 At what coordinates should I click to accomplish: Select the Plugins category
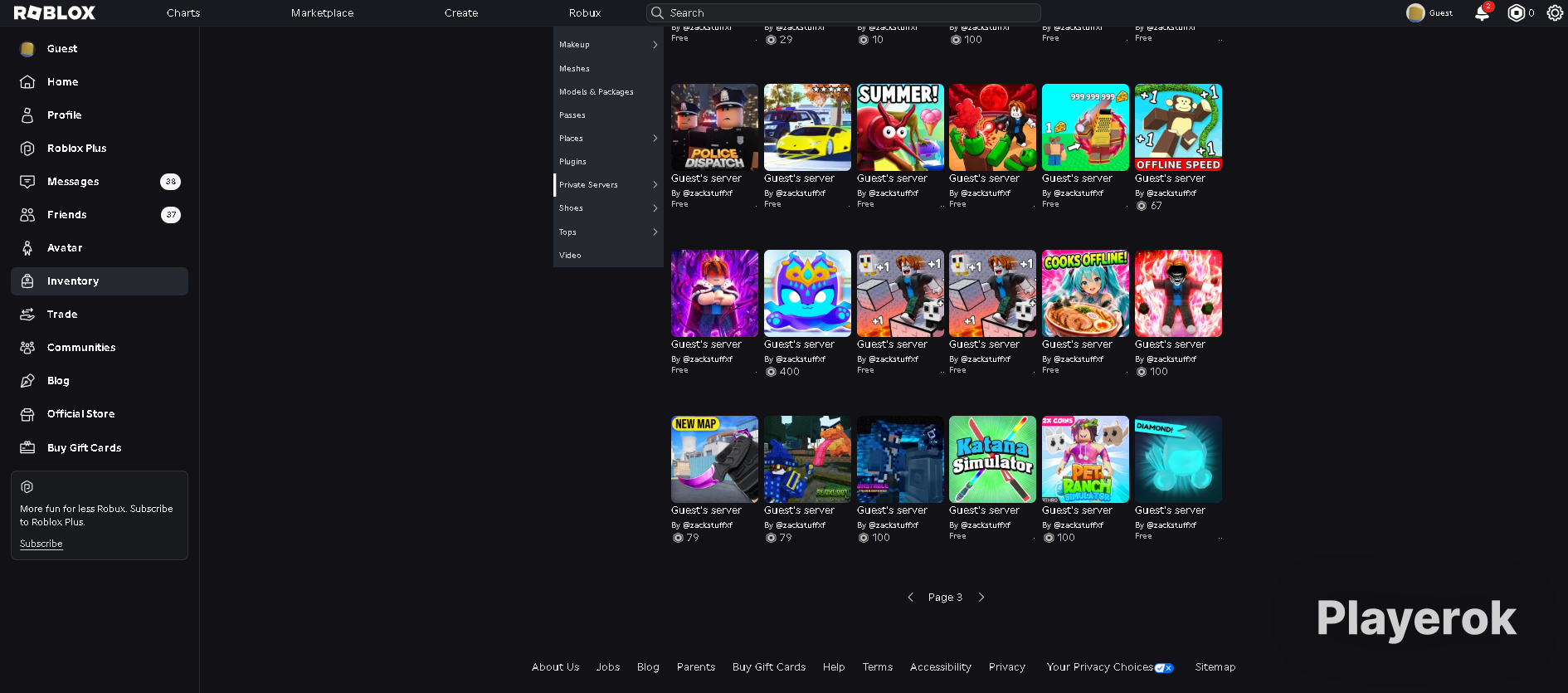pos(572,162)
